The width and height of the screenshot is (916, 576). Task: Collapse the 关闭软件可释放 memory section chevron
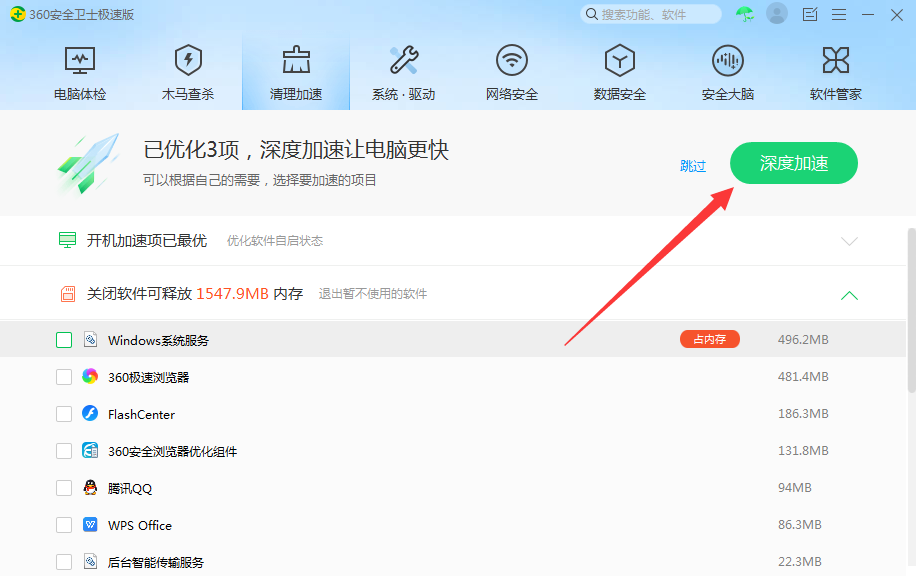[849, 296]
